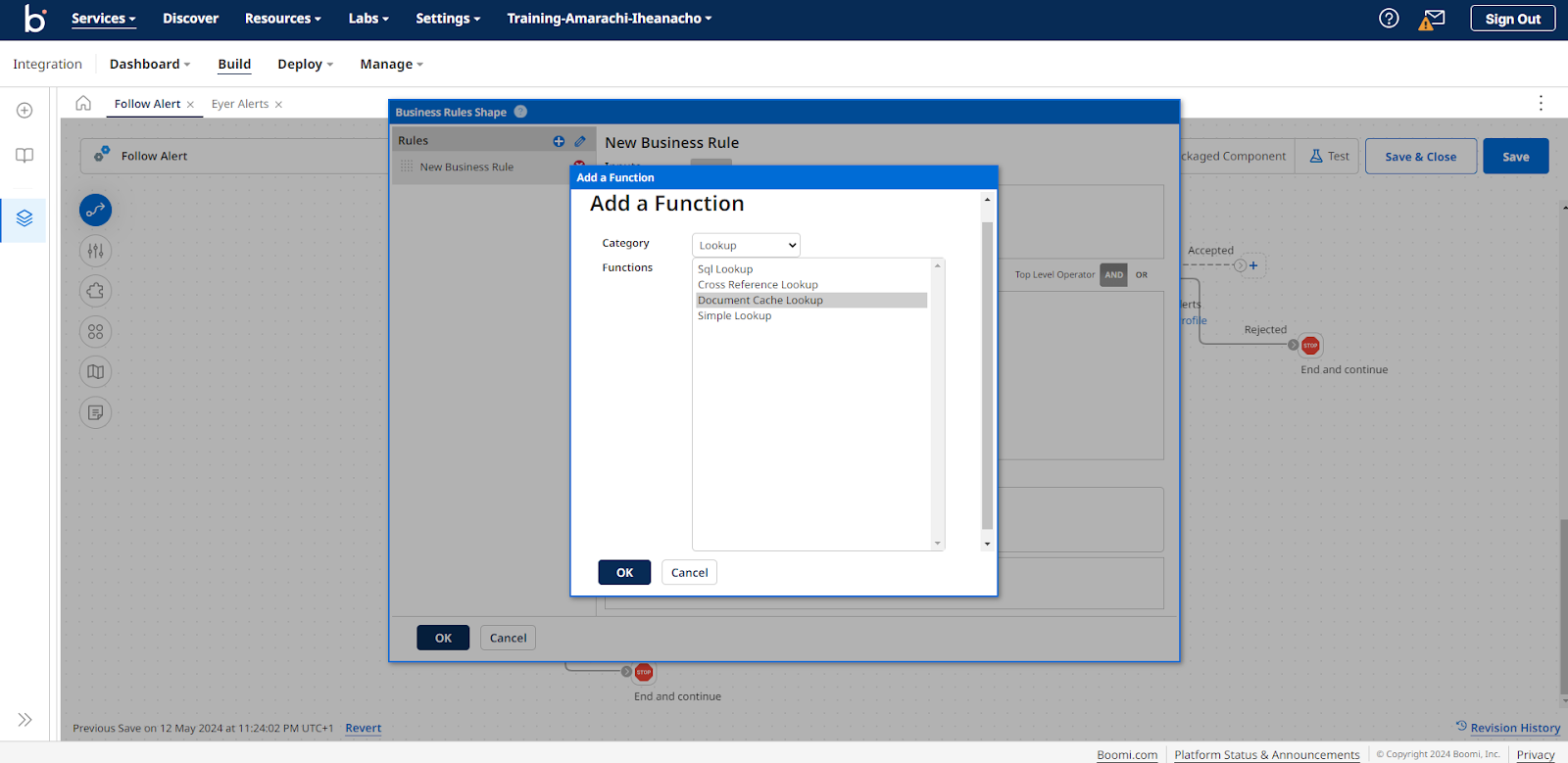Select Sql Lookup function
Viewport: 1568px width, 763px height.
click(x=725, y=269)
